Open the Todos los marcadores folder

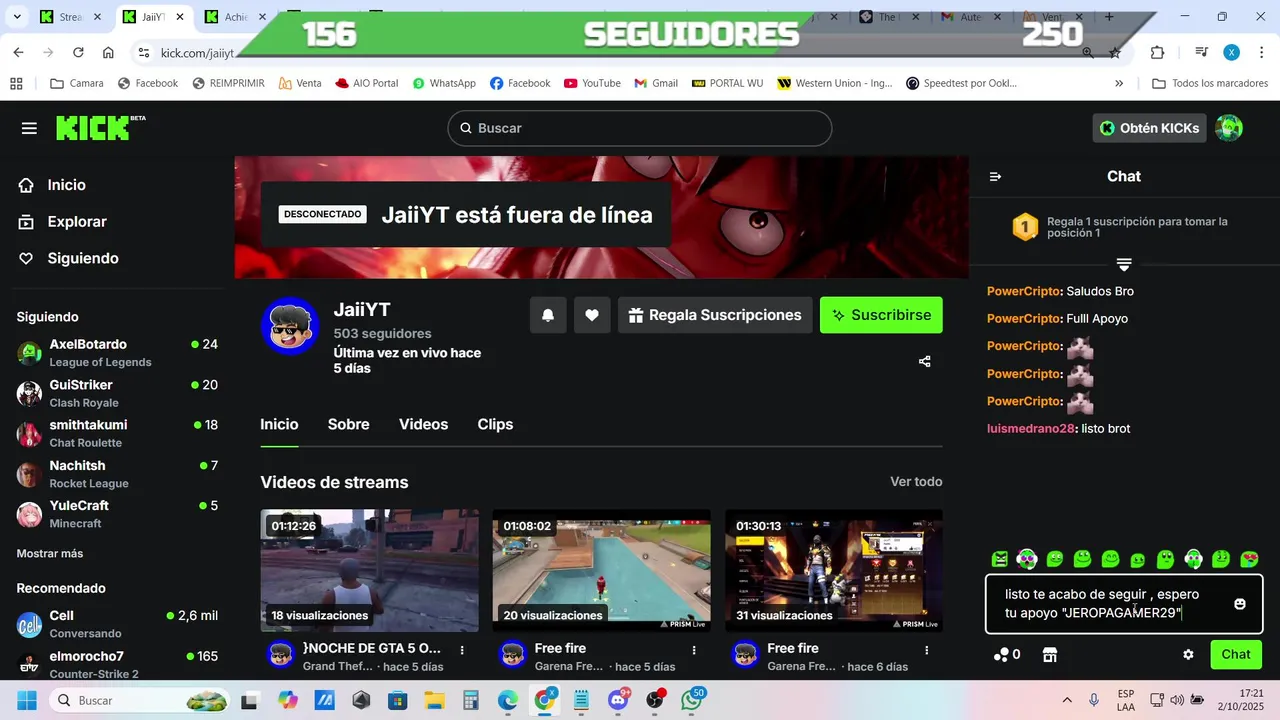click(1210, 83)
